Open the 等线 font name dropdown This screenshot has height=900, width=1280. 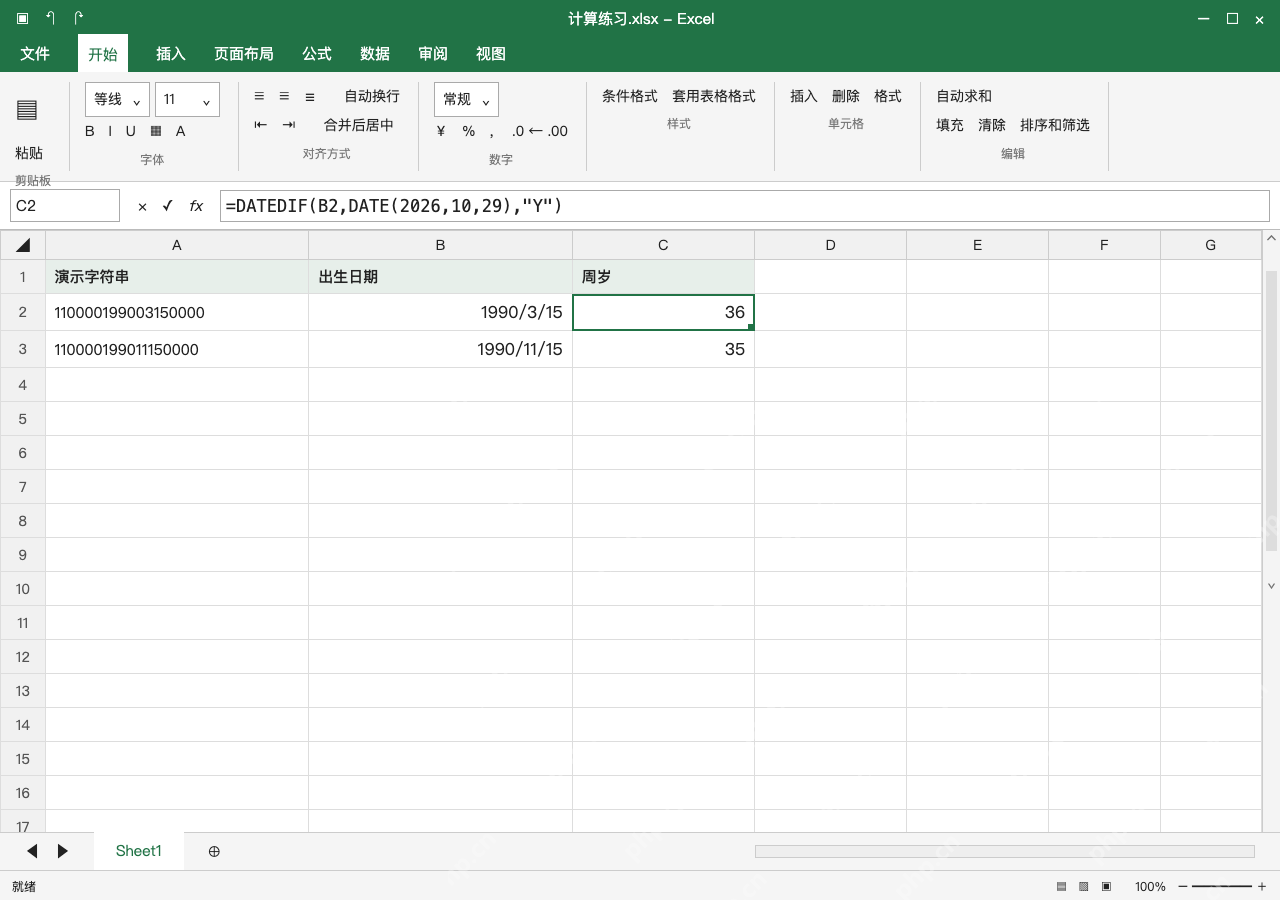pos(117,99)
